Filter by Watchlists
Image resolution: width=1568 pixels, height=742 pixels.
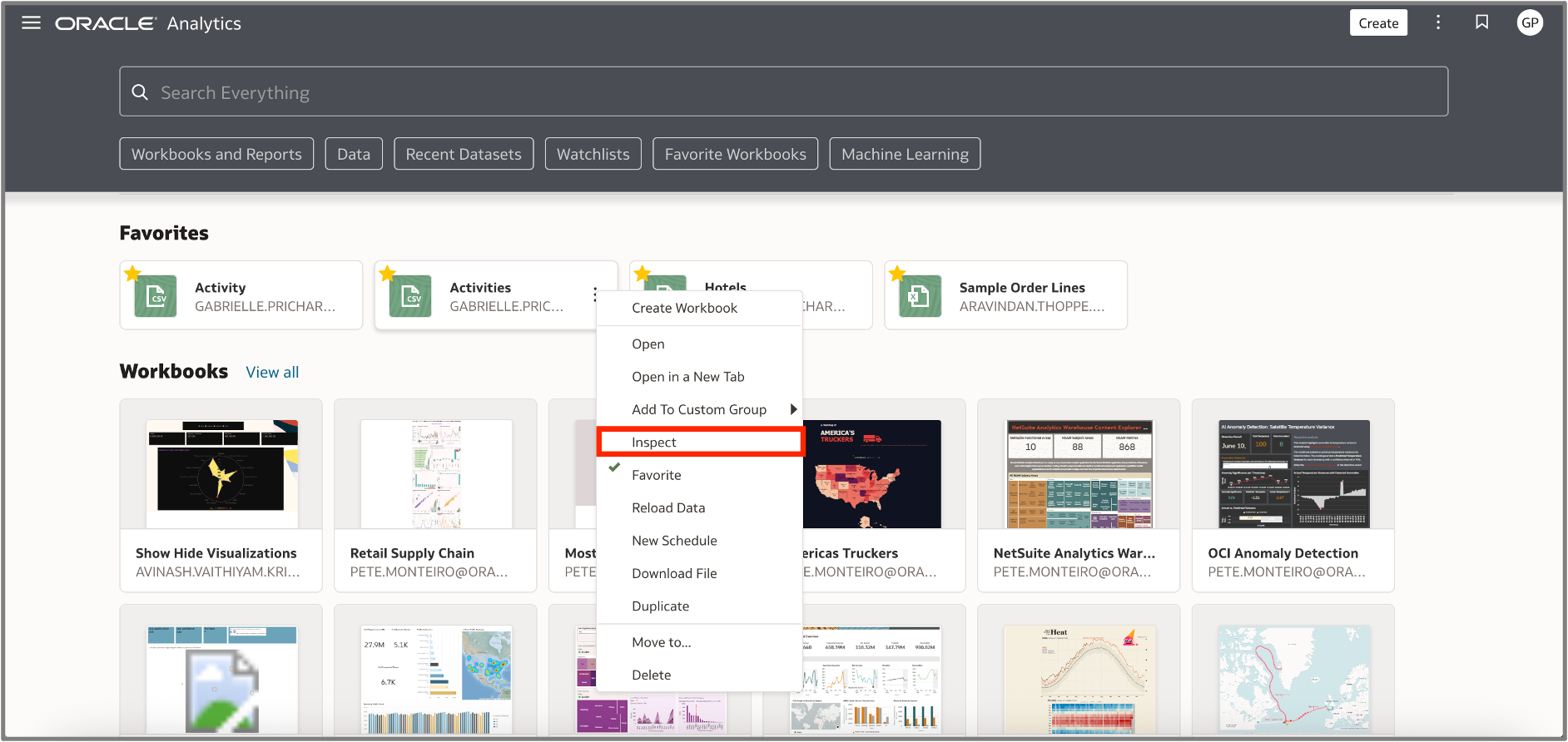click(x=593, y=154)
